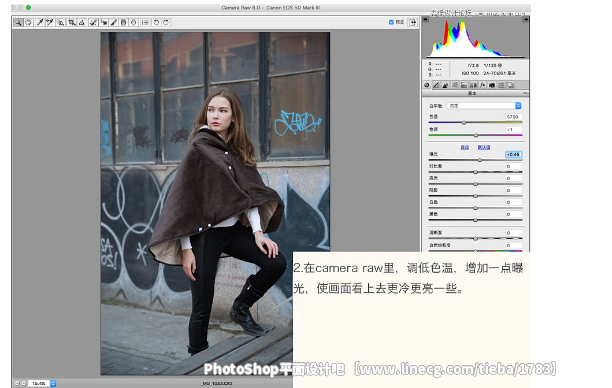Image resolution: width=612 pixels, height=388 pixels.
Task: Toggle full screen mode icon
Action: 413,22
